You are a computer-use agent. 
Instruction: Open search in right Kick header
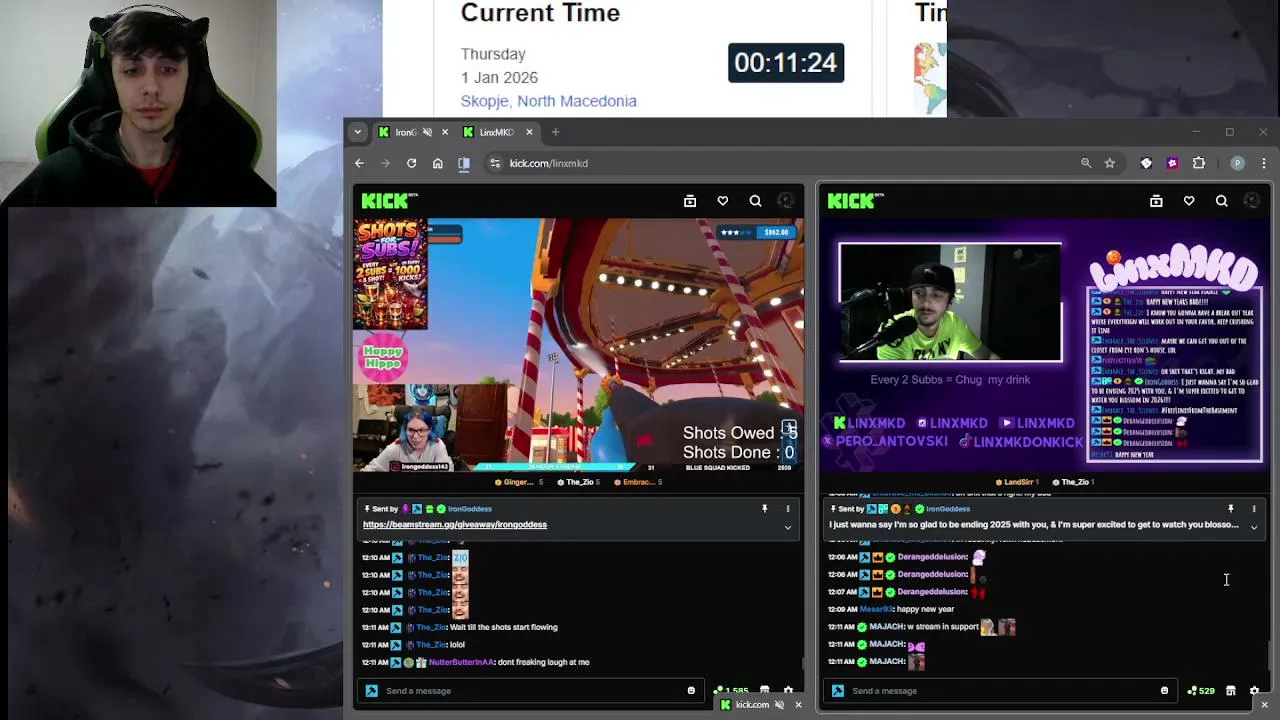coord(1222,201)
